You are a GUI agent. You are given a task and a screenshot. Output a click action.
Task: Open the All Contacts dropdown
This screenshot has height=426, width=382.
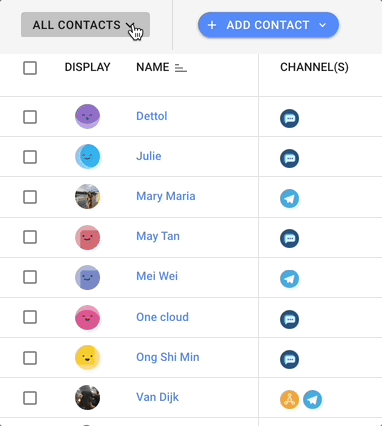(x=85, y=25)
